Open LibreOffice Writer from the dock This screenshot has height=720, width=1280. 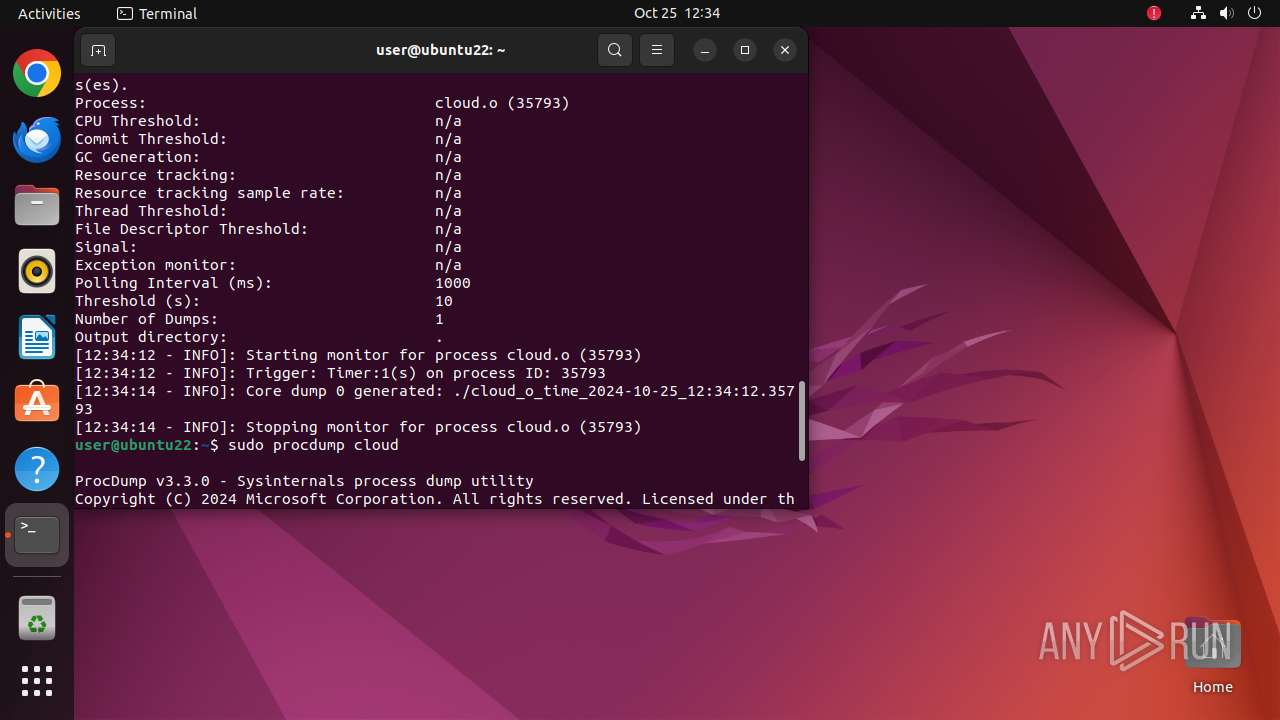[x=37, y=337]
